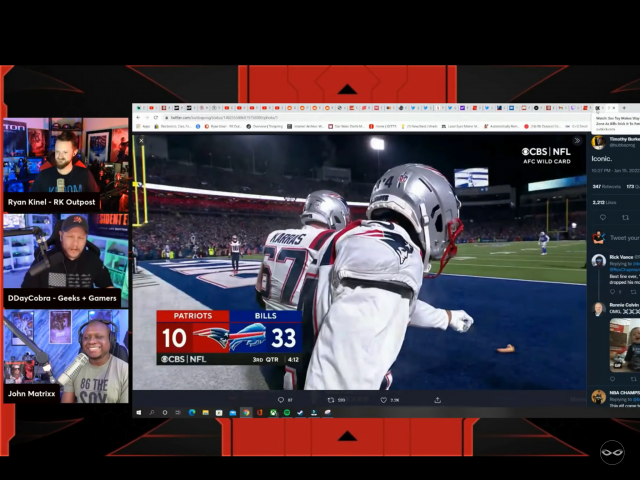The image size is (640, 480).
Task: Click the browser back arrow button
Action: click(138, 117)
